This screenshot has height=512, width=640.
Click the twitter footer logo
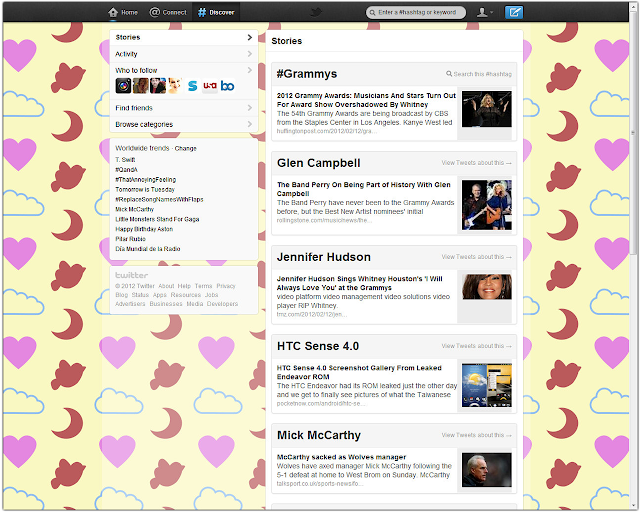(x=131, y=275)
